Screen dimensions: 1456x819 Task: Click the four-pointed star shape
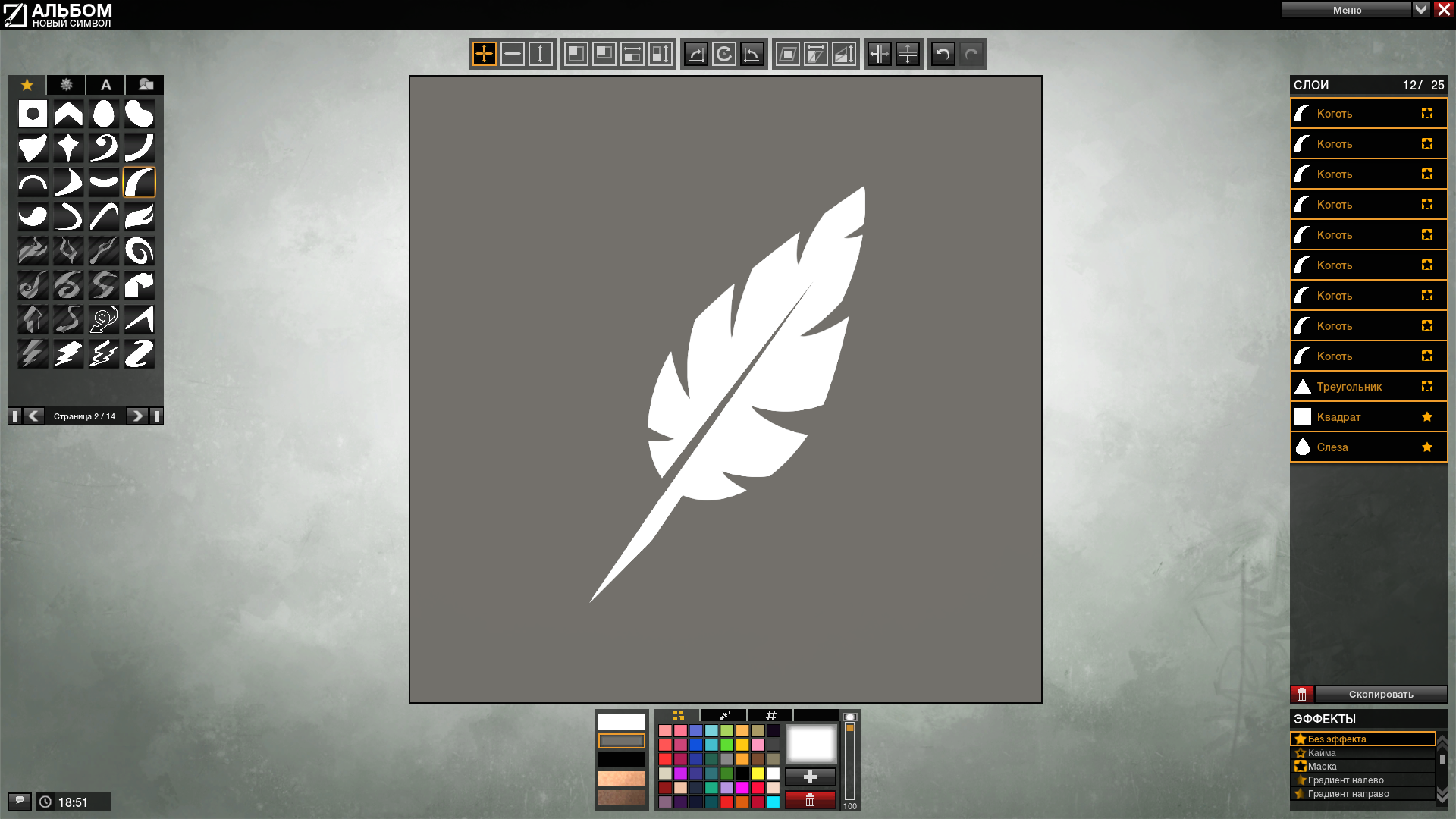click(68, 148)
